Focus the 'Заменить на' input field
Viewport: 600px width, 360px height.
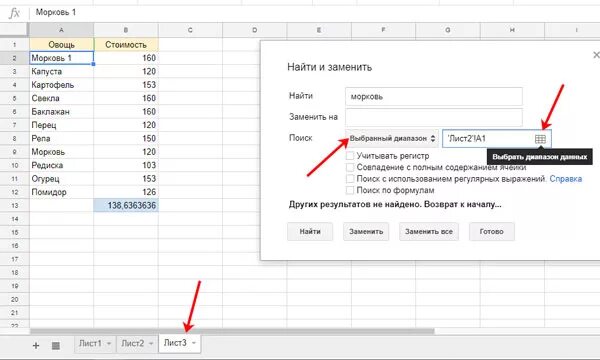coord(434,117)
